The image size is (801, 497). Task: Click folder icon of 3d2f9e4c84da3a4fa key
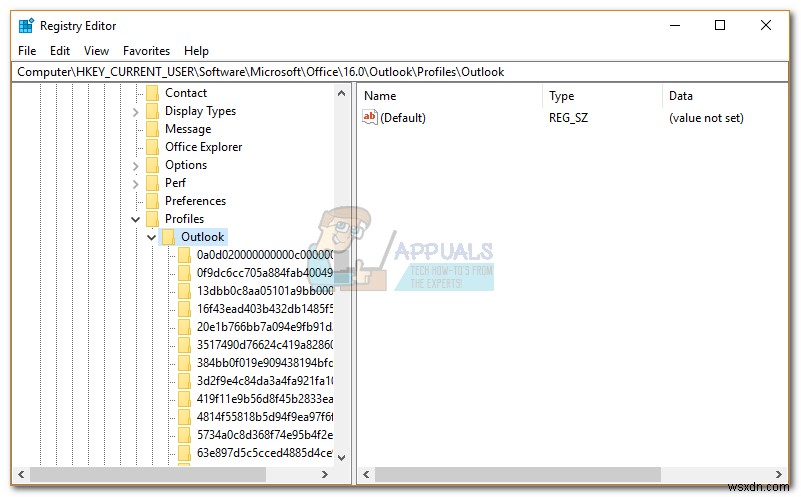coord(184,381)
